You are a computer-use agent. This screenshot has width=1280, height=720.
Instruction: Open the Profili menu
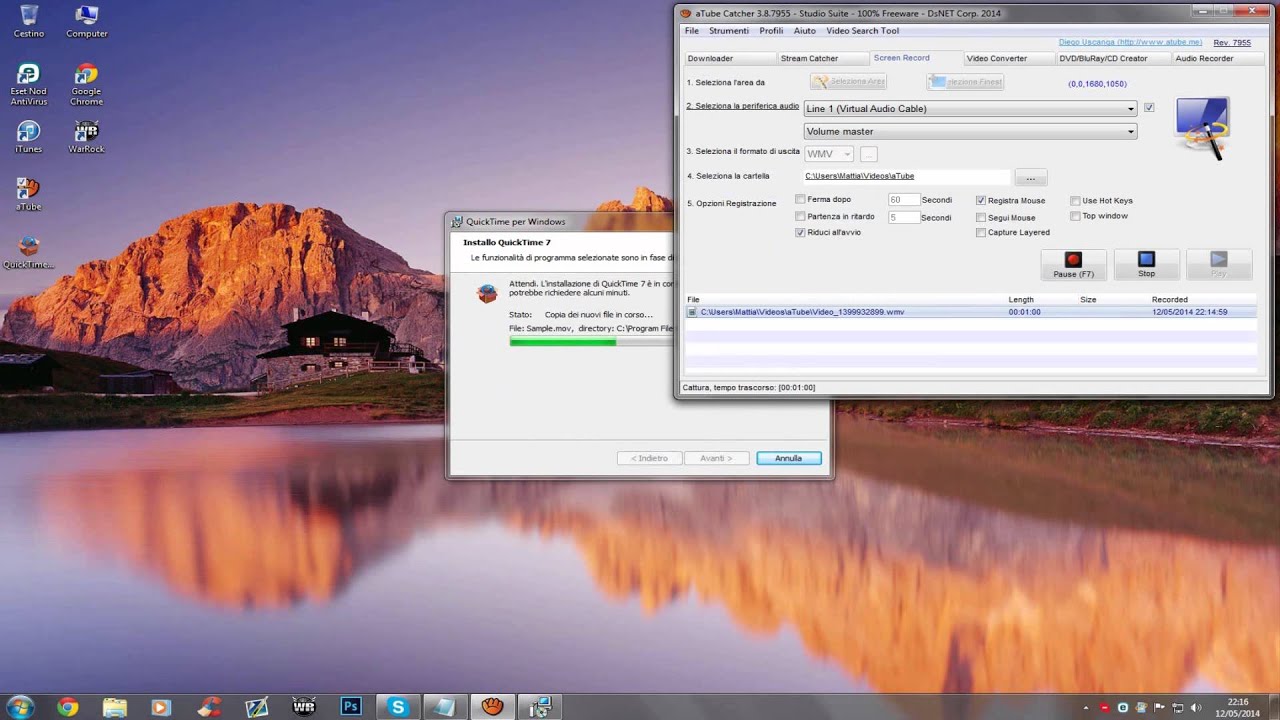[x=771, y=31]
